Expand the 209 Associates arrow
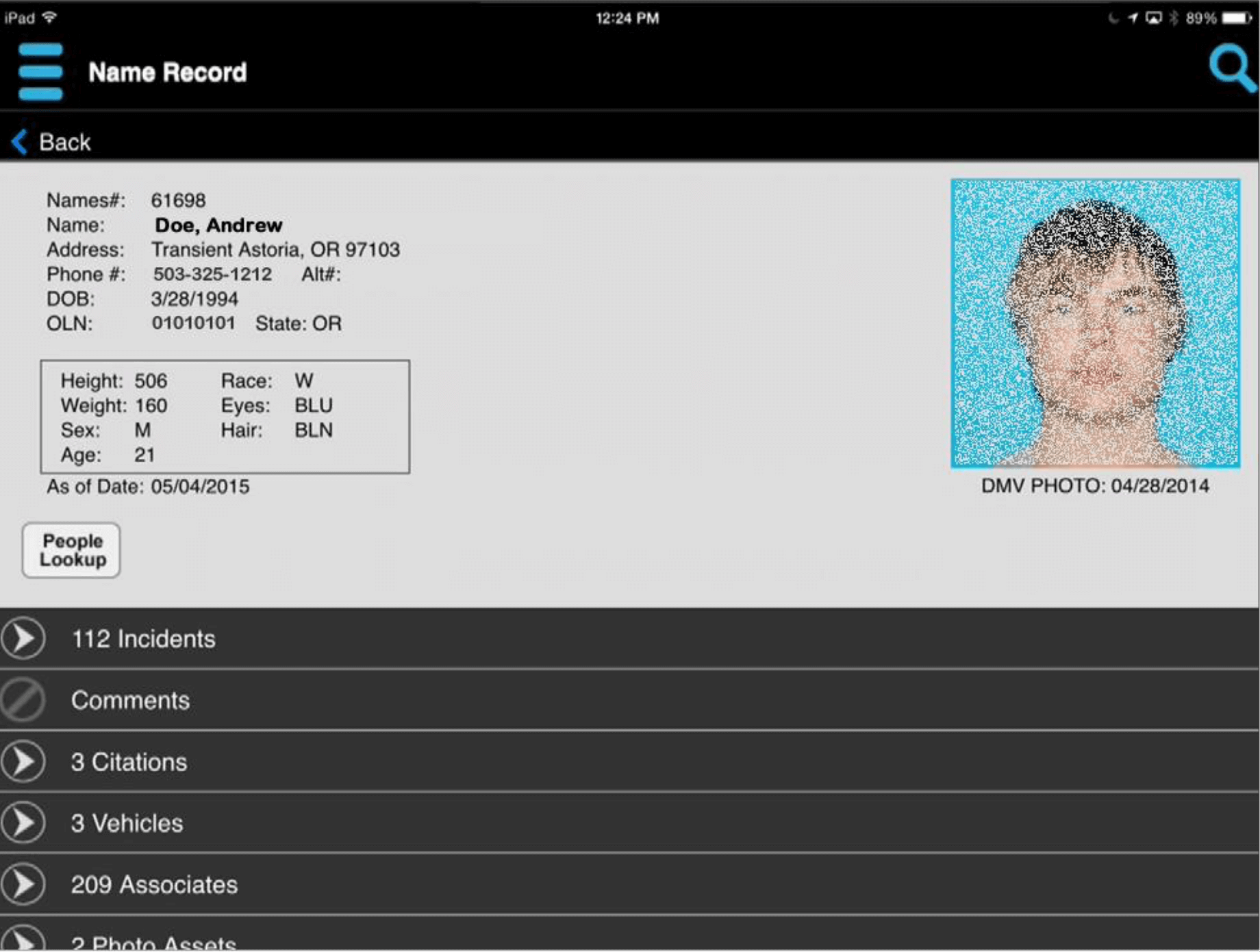The width and height of the screenshot is (1260, 952). (23, 884)
